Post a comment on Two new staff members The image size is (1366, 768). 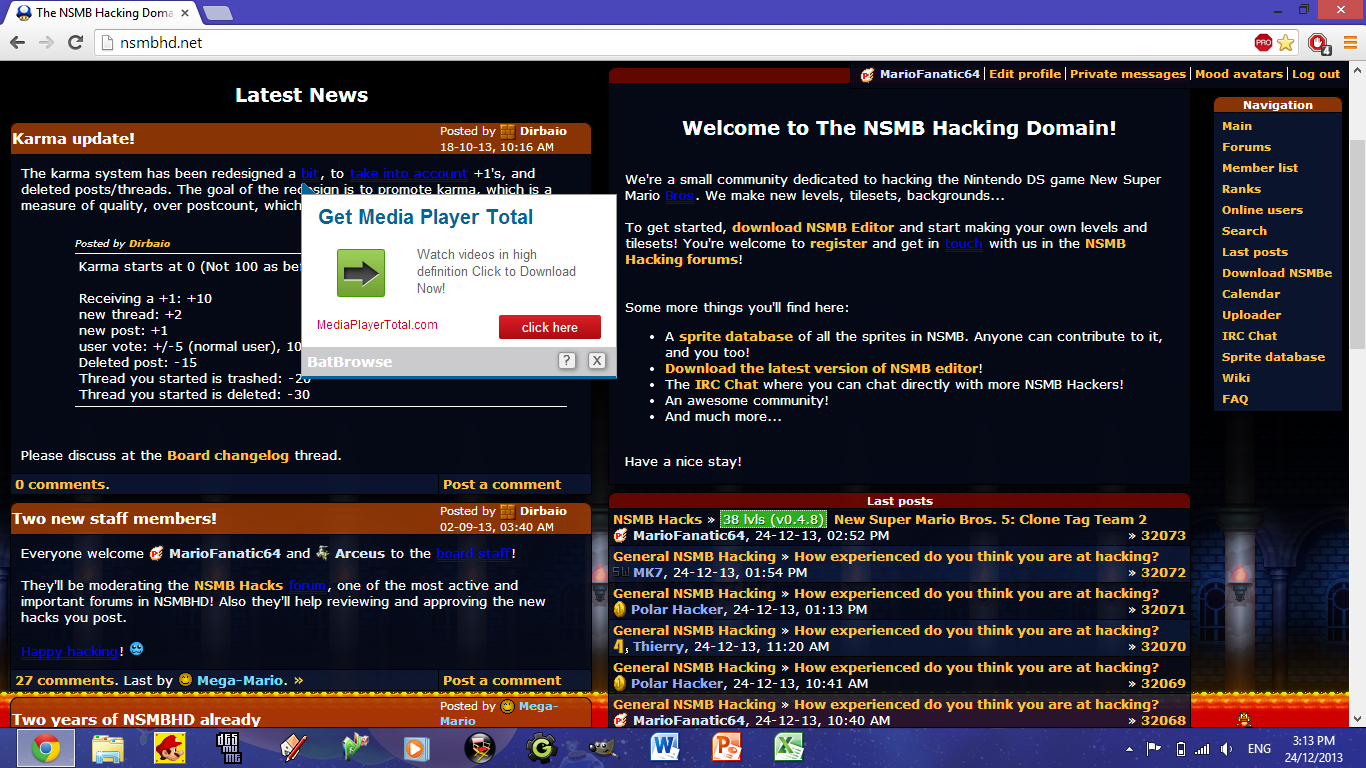pos(502,680)
